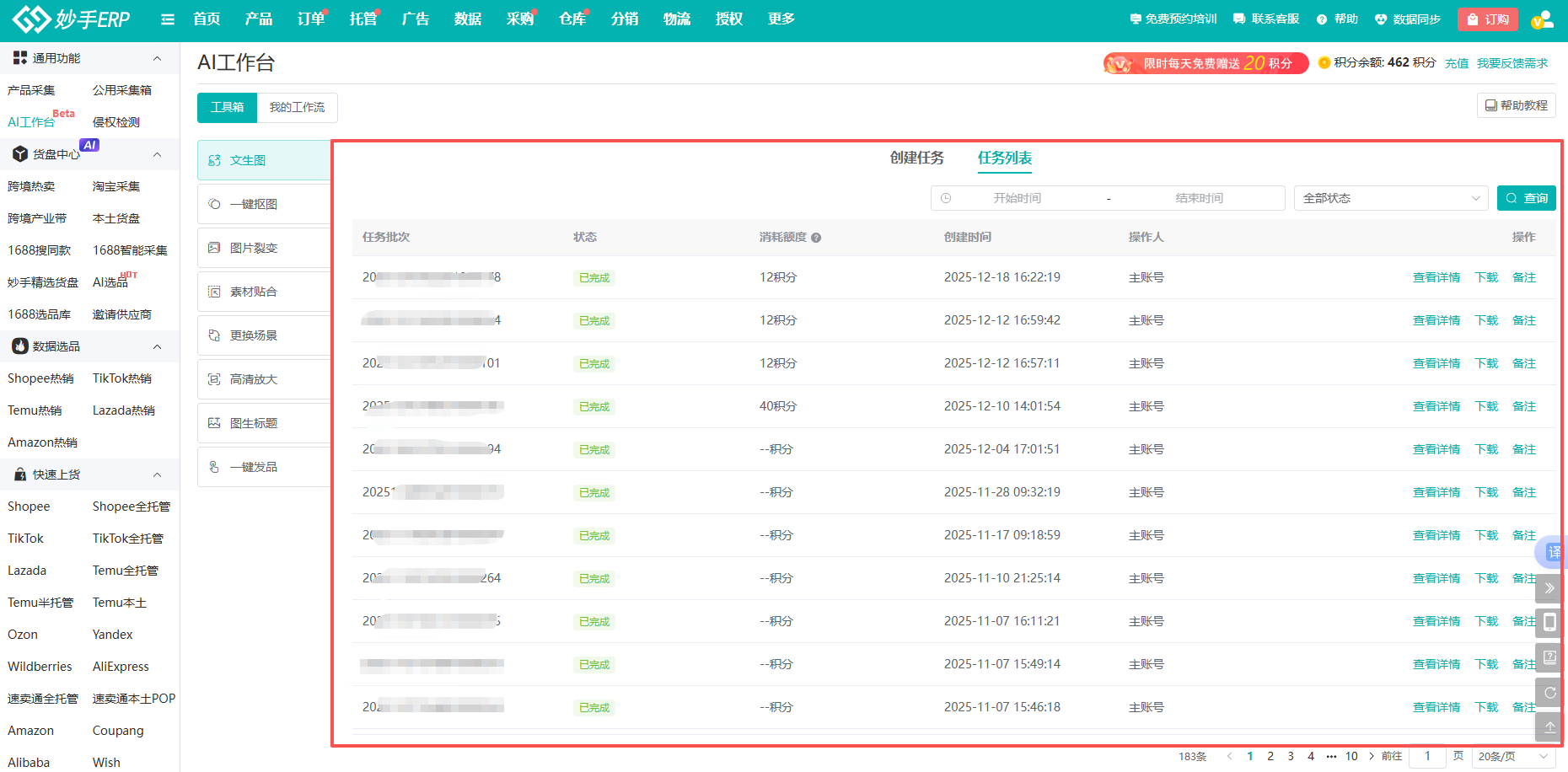Open the 20条/页 page size dropdown

pyautogui.click(x=1513, y=756)
